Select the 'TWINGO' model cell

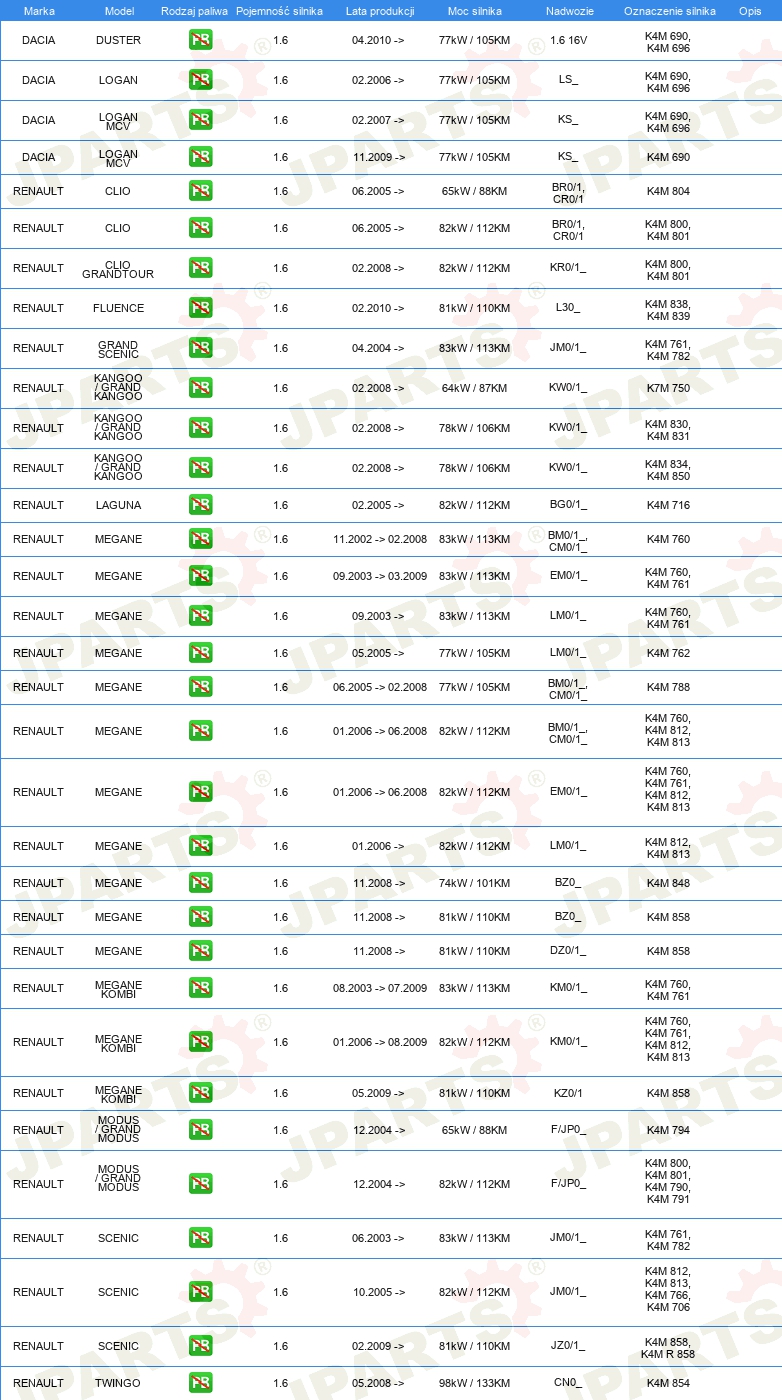point(119,1383)
